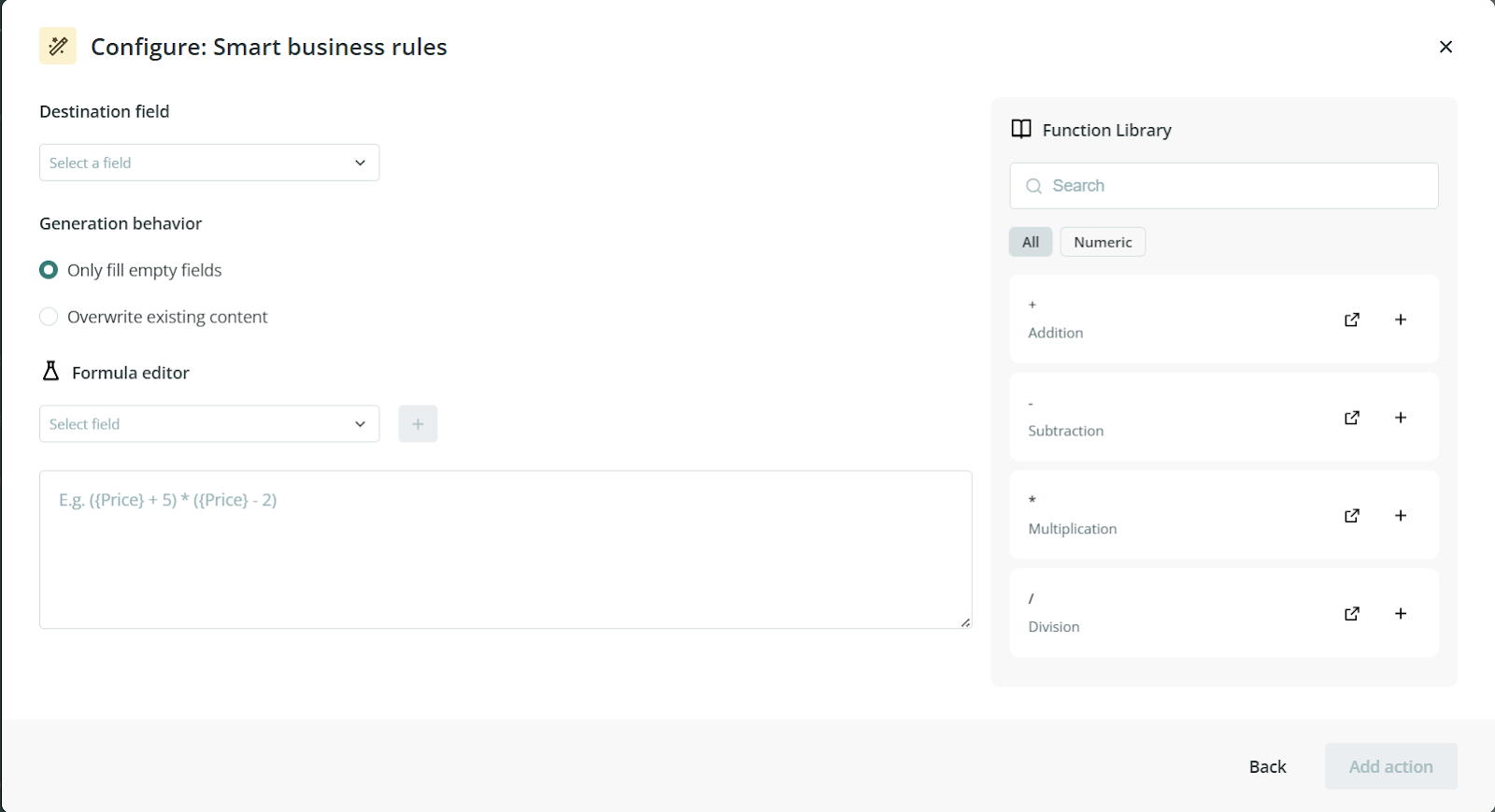Screen dimensions: 1495x812
Task: Open Multiplication external link icon
Action: coord(1351,516)
